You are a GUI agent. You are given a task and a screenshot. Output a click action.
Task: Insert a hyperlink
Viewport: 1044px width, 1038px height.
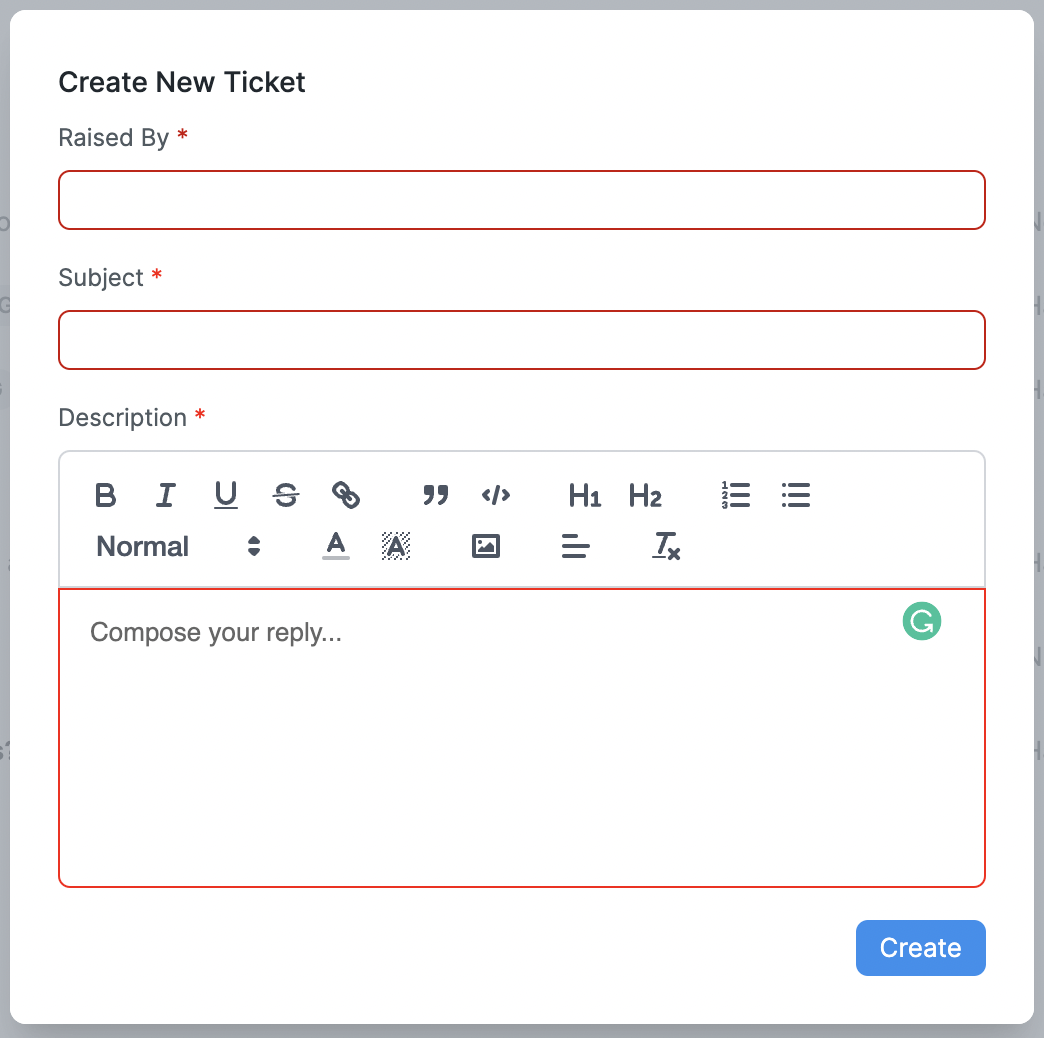click(347, 495)
